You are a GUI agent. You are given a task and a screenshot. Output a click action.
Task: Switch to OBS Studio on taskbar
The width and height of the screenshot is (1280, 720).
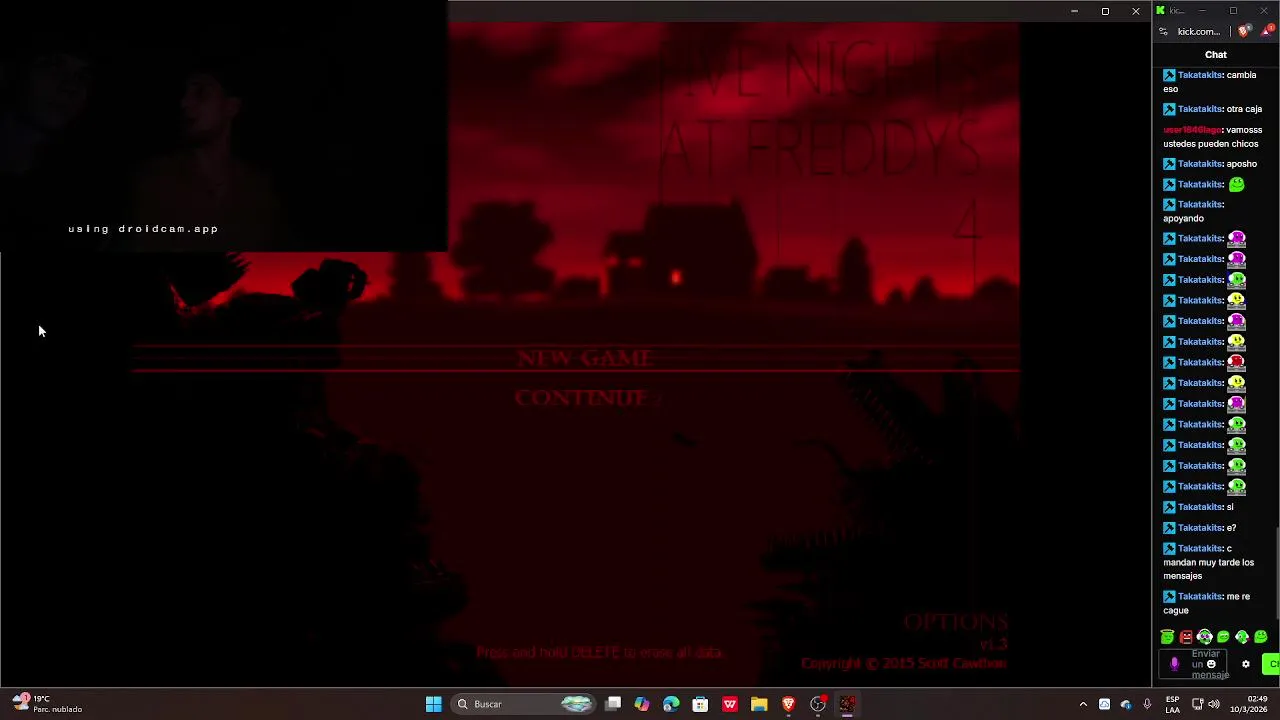click(x=818, y=704)
